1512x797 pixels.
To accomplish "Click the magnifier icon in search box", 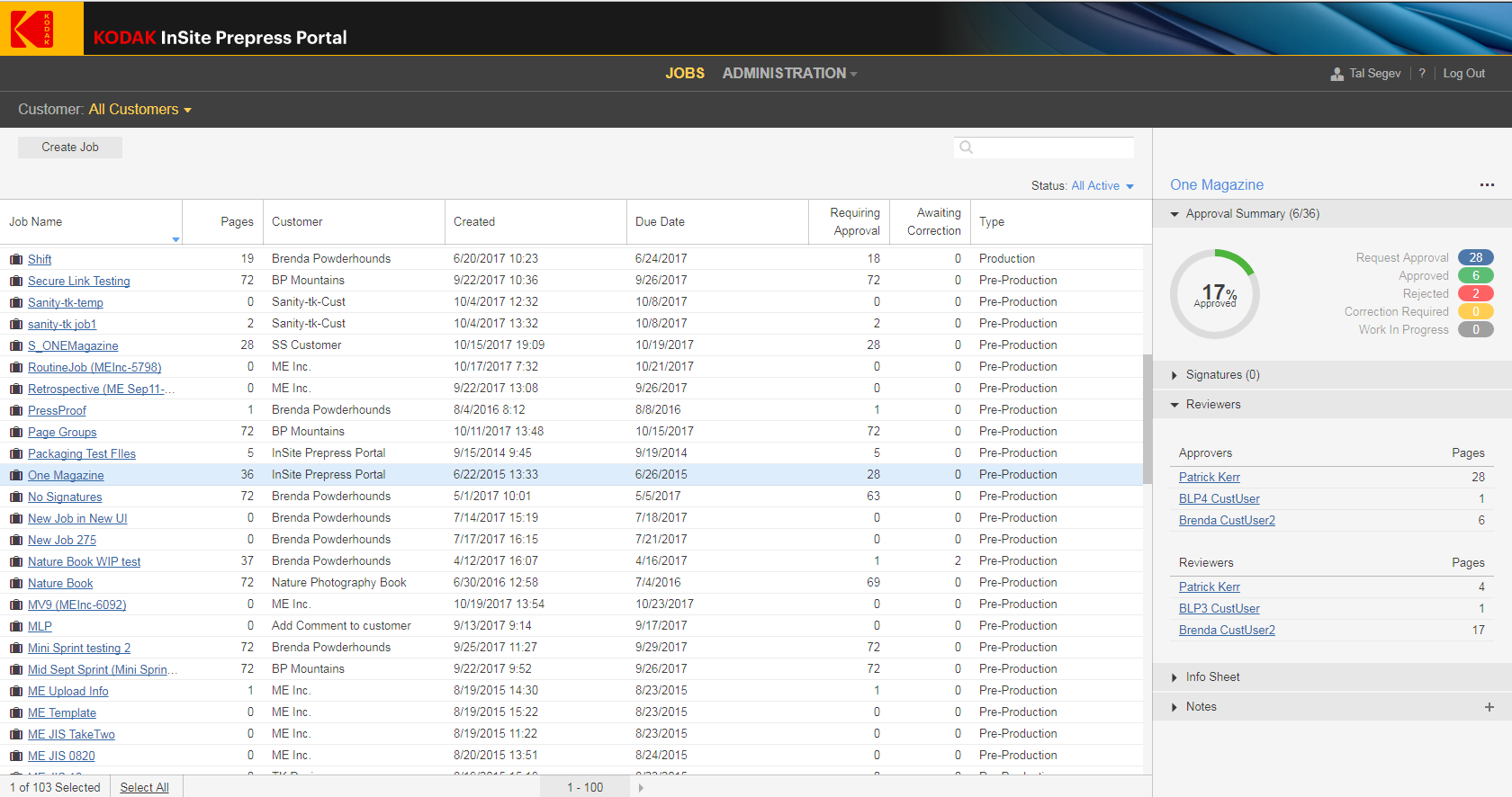I will (966, 148).
